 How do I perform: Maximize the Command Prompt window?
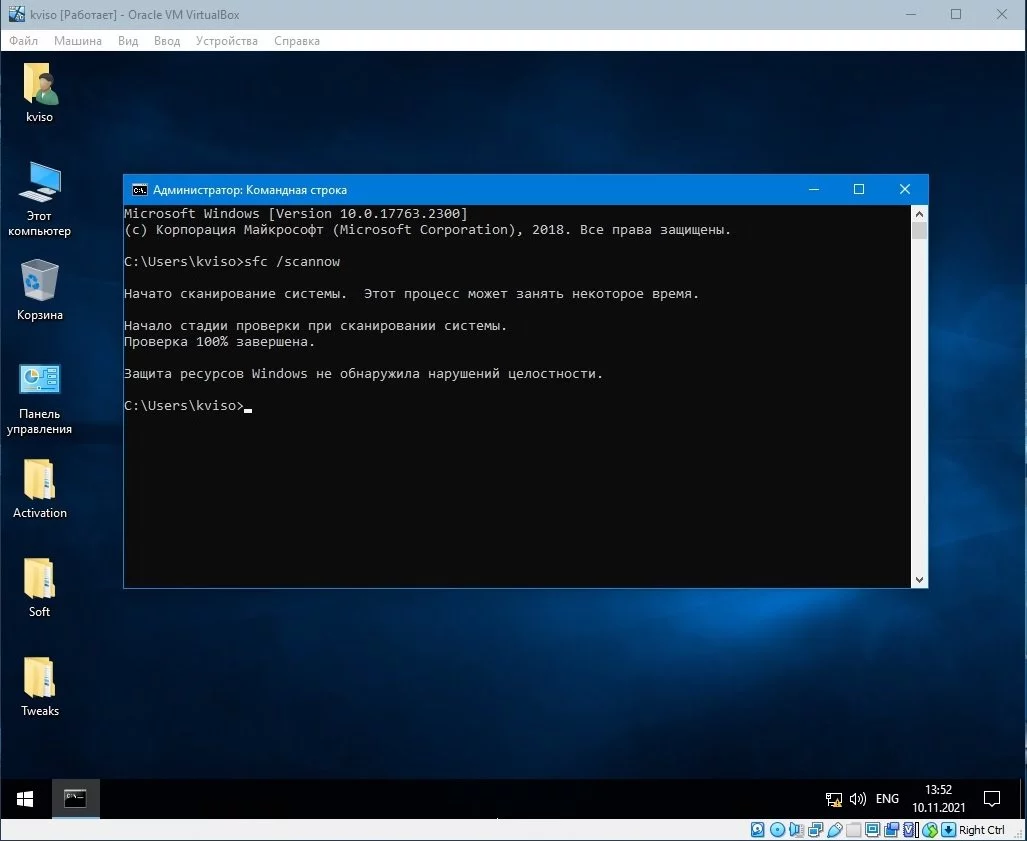[859, 189]
